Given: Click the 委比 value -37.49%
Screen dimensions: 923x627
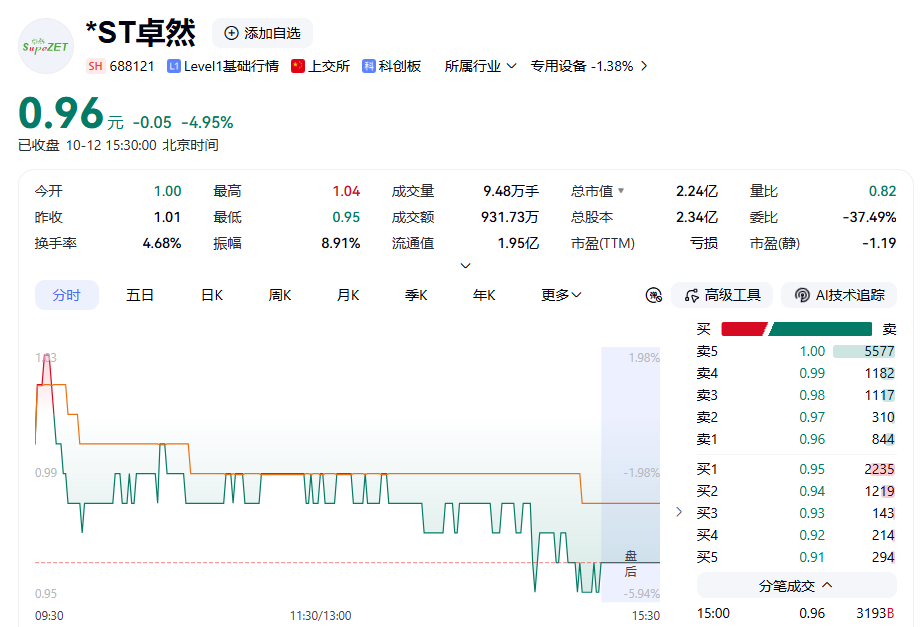Looking at the screenshot, I should click(869, 217).
